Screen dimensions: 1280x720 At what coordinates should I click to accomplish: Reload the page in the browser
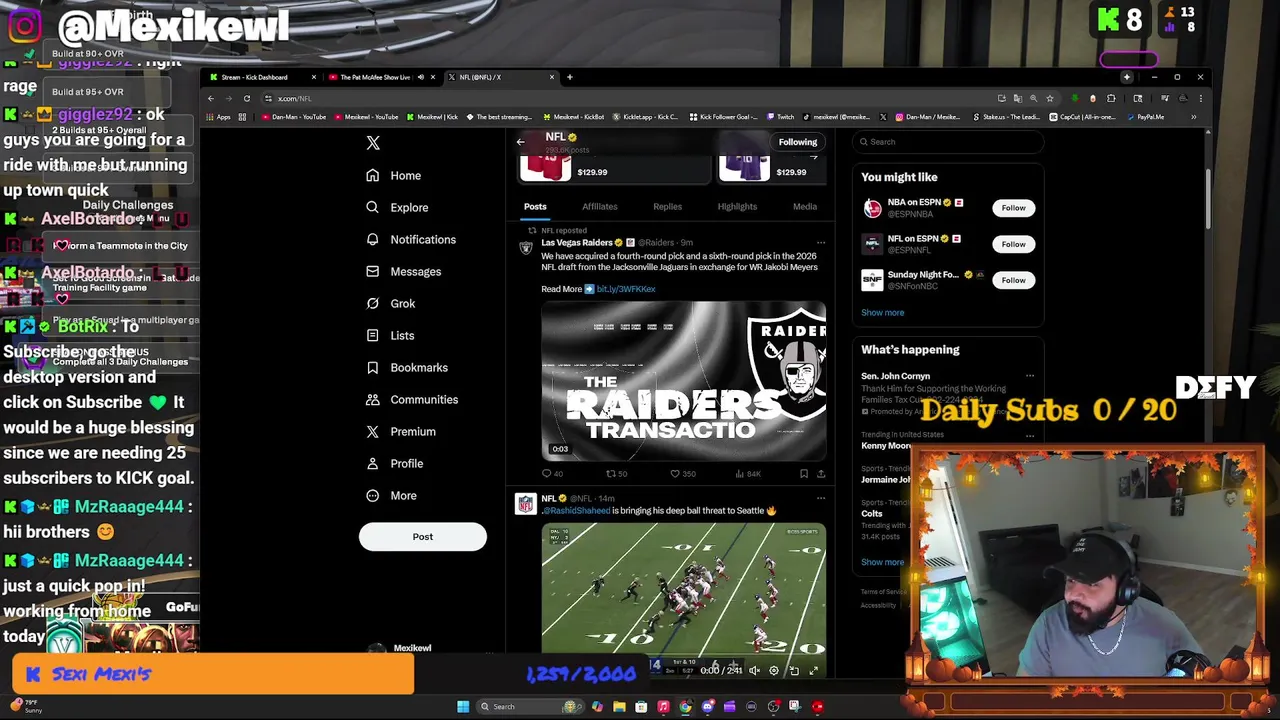click(x=246, y=98)
